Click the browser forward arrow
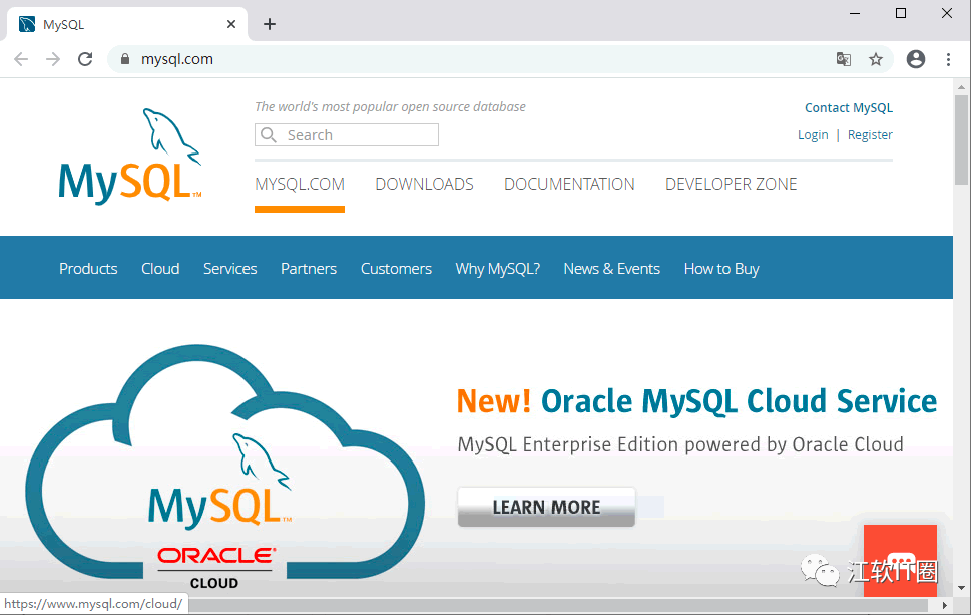This screenshot has height=615, width=971. point(53,59)
